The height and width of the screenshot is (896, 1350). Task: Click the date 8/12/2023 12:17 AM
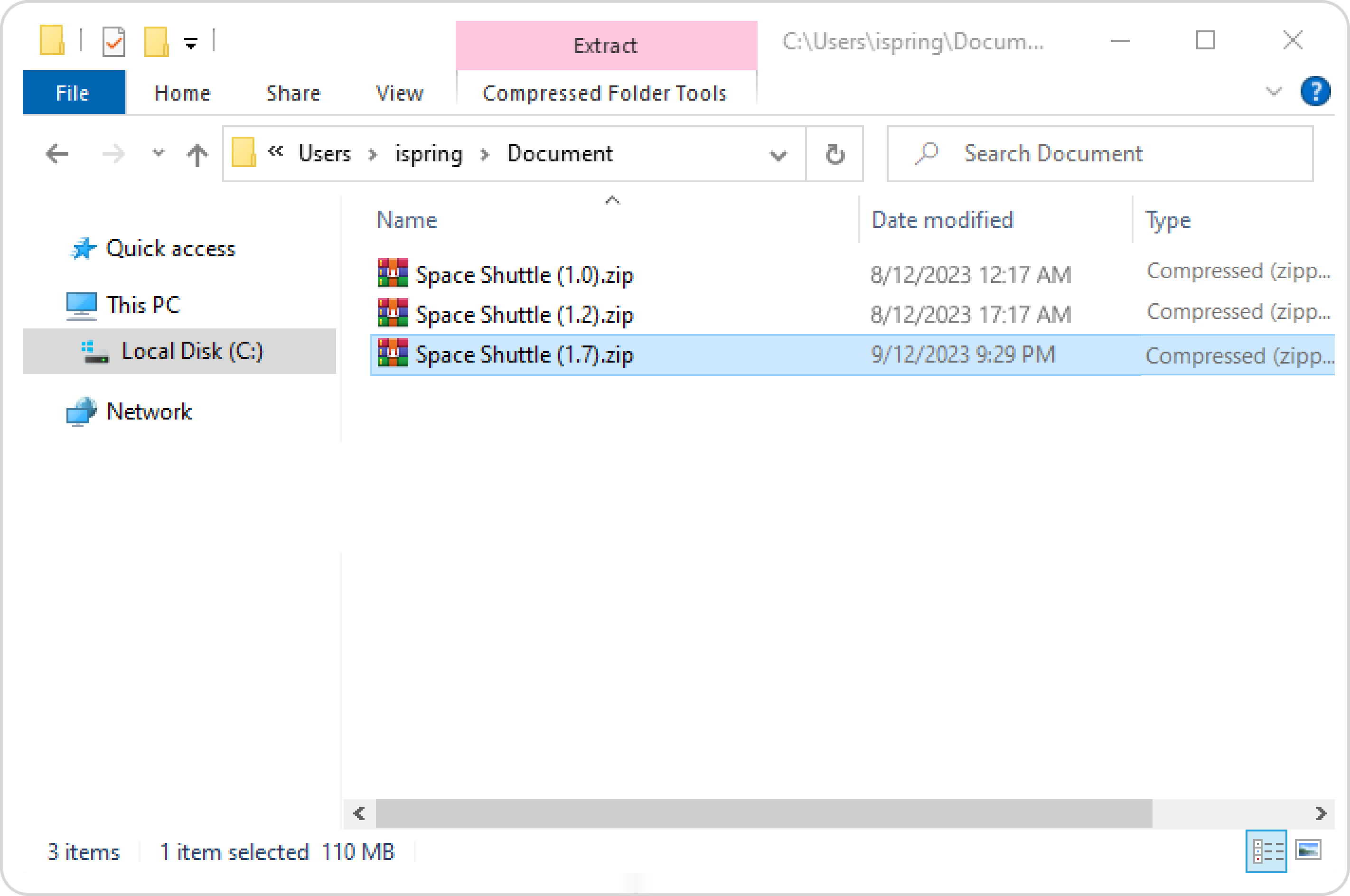(971, 274)
